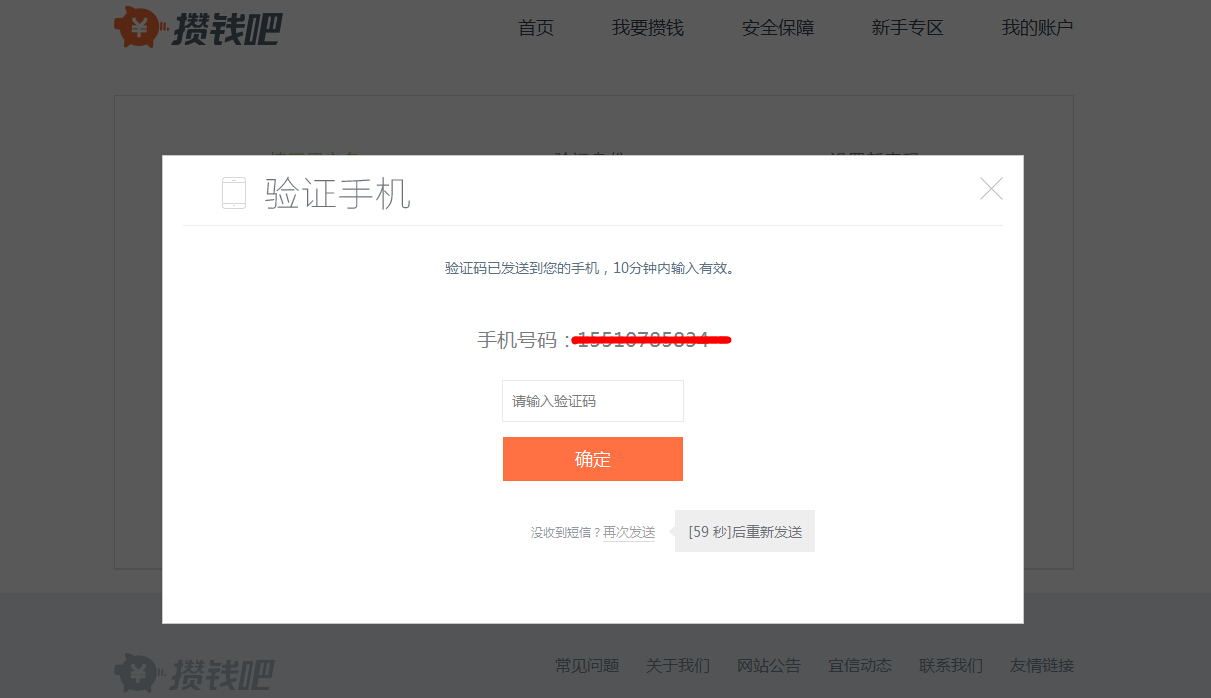Open 安全保障 page from navigation
This screenshot has height=698, width=1211.
pos(778,28)
